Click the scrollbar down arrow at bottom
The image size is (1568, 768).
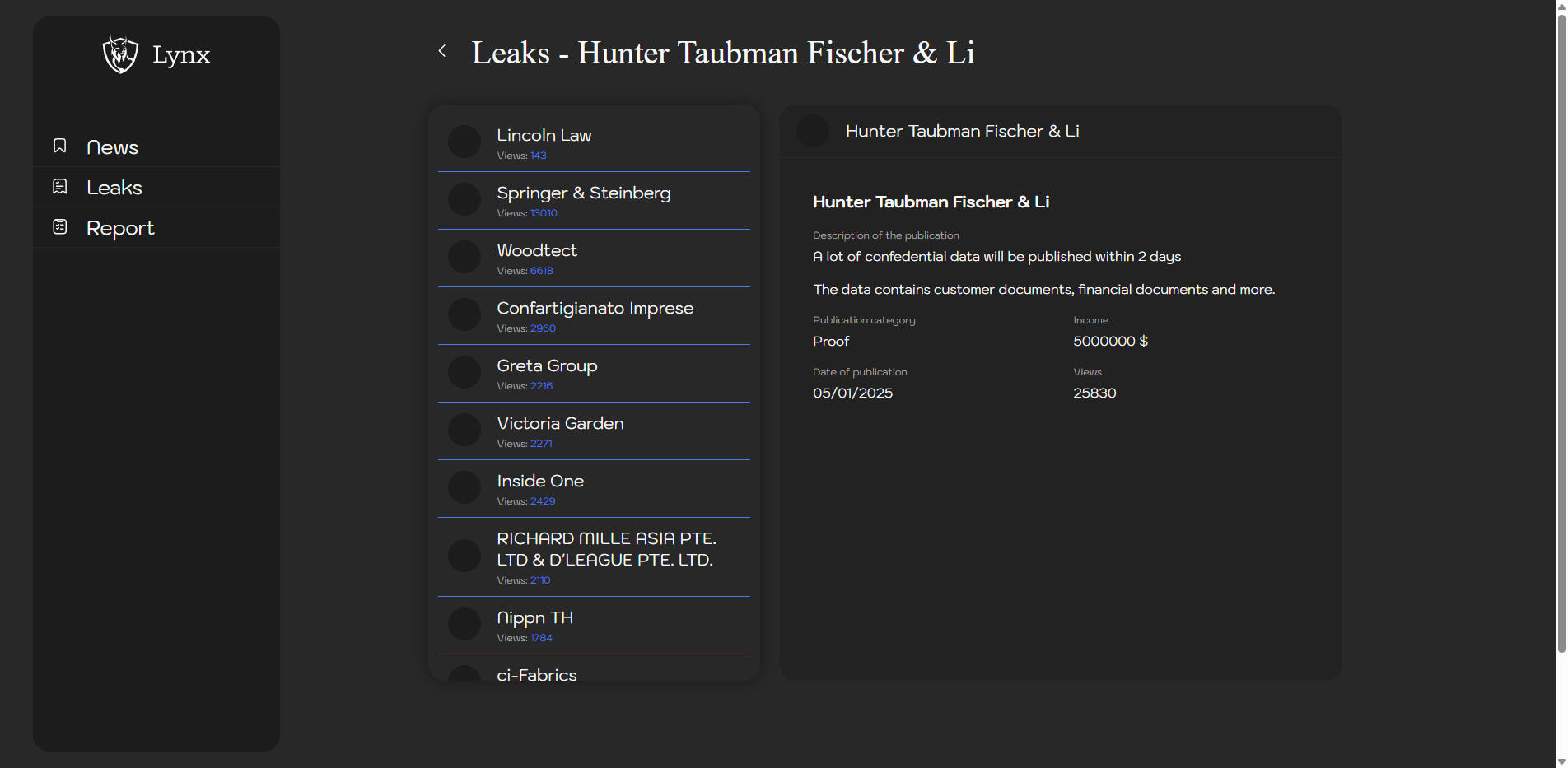(x=1561, y=761)
